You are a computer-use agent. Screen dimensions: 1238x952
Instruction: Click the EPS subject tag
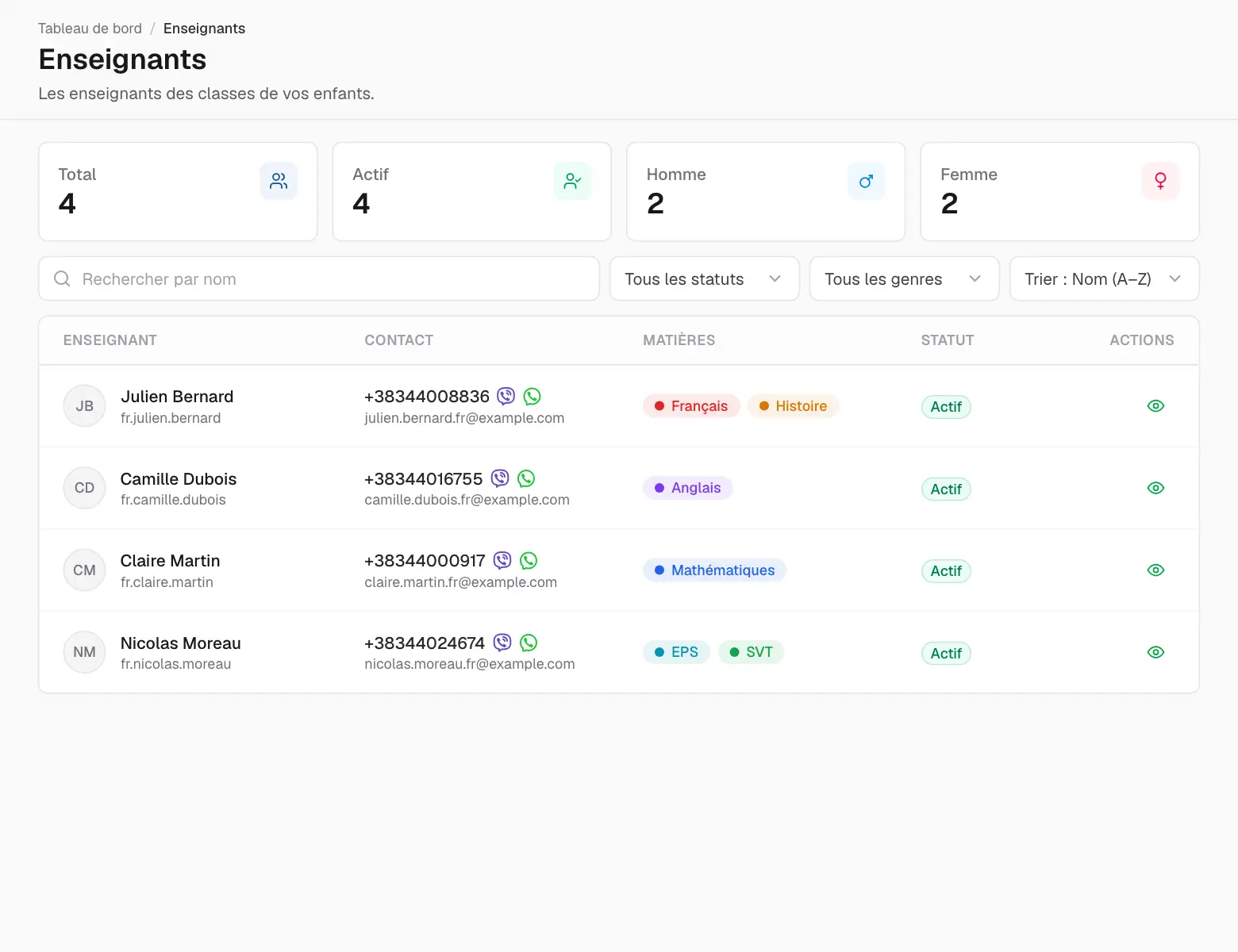click(x=676, y=652)
